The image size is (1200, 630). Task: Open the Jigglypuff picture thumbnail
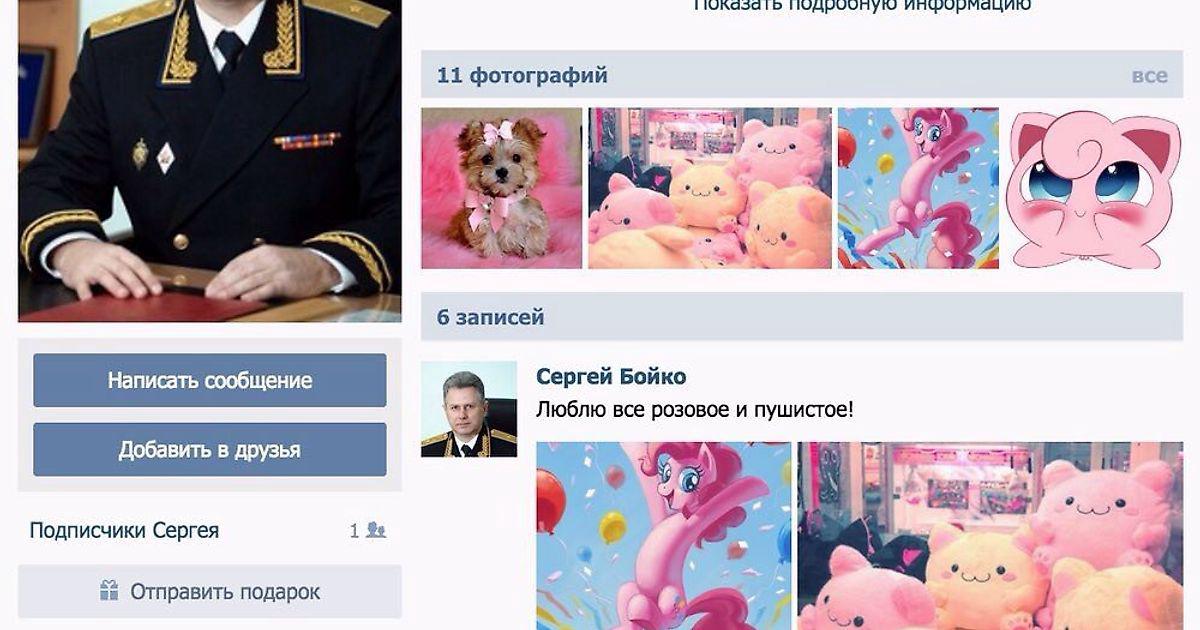[x=1094, y=188]
